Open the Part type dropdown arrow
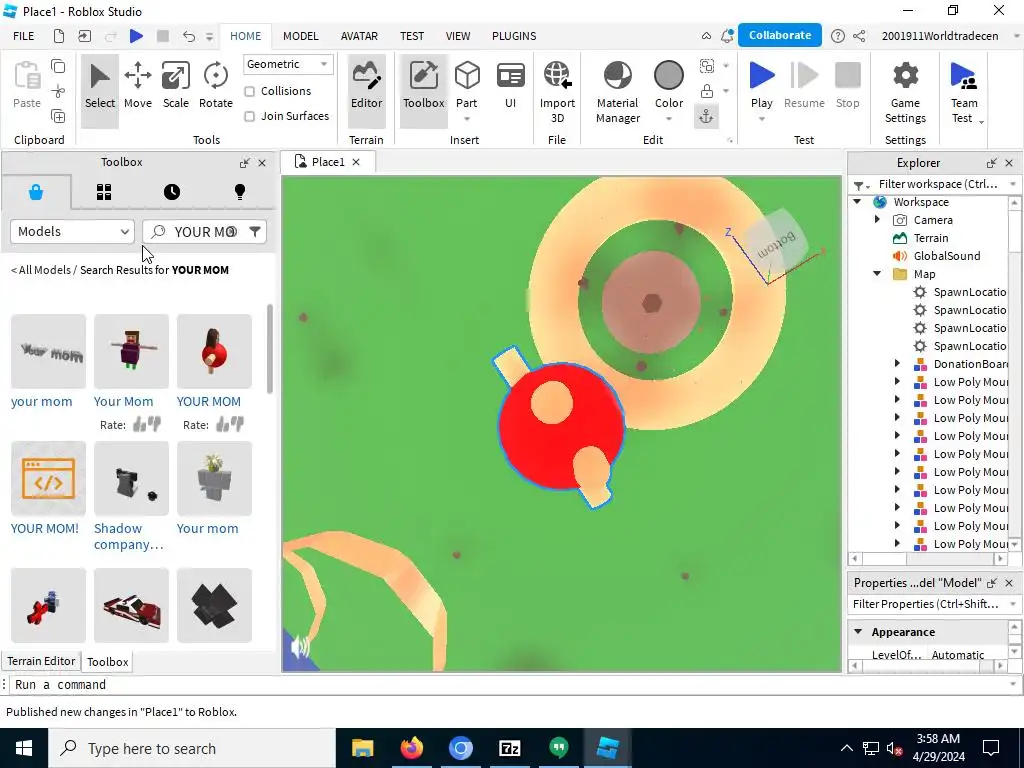The image size is (1024, 768). [467, 120]
